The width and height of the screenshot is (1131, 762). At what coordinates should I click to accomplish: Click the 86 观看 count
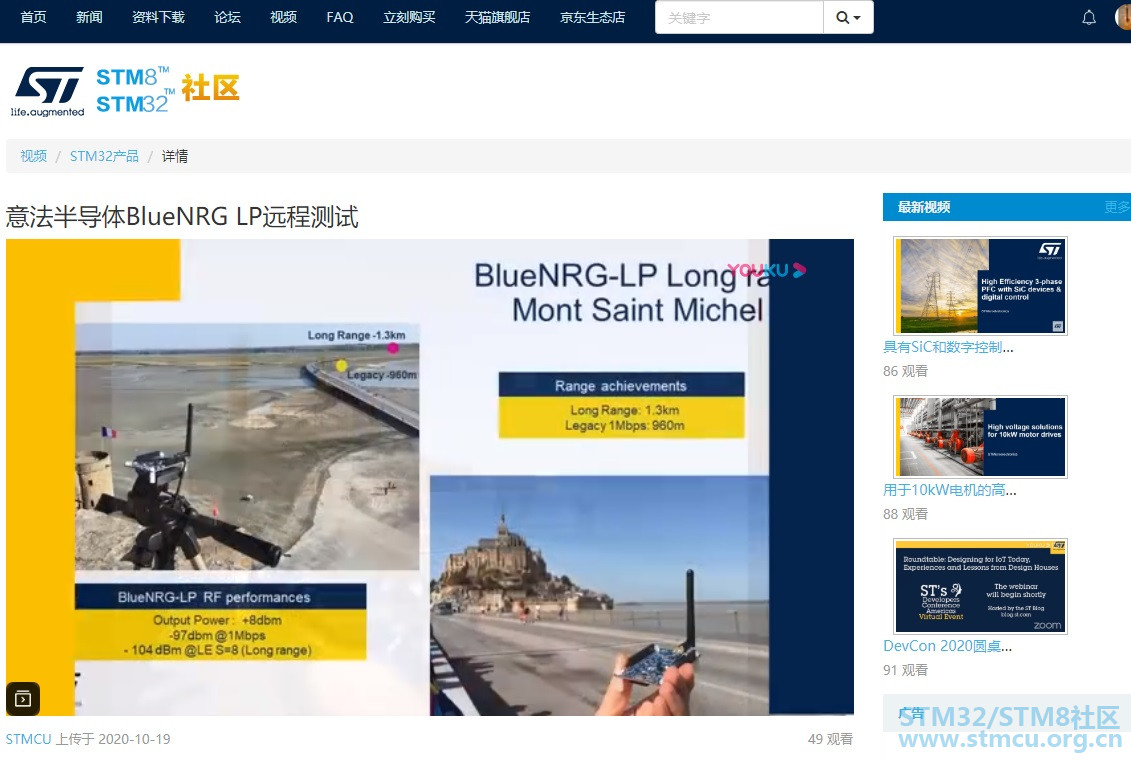(905, 371)
